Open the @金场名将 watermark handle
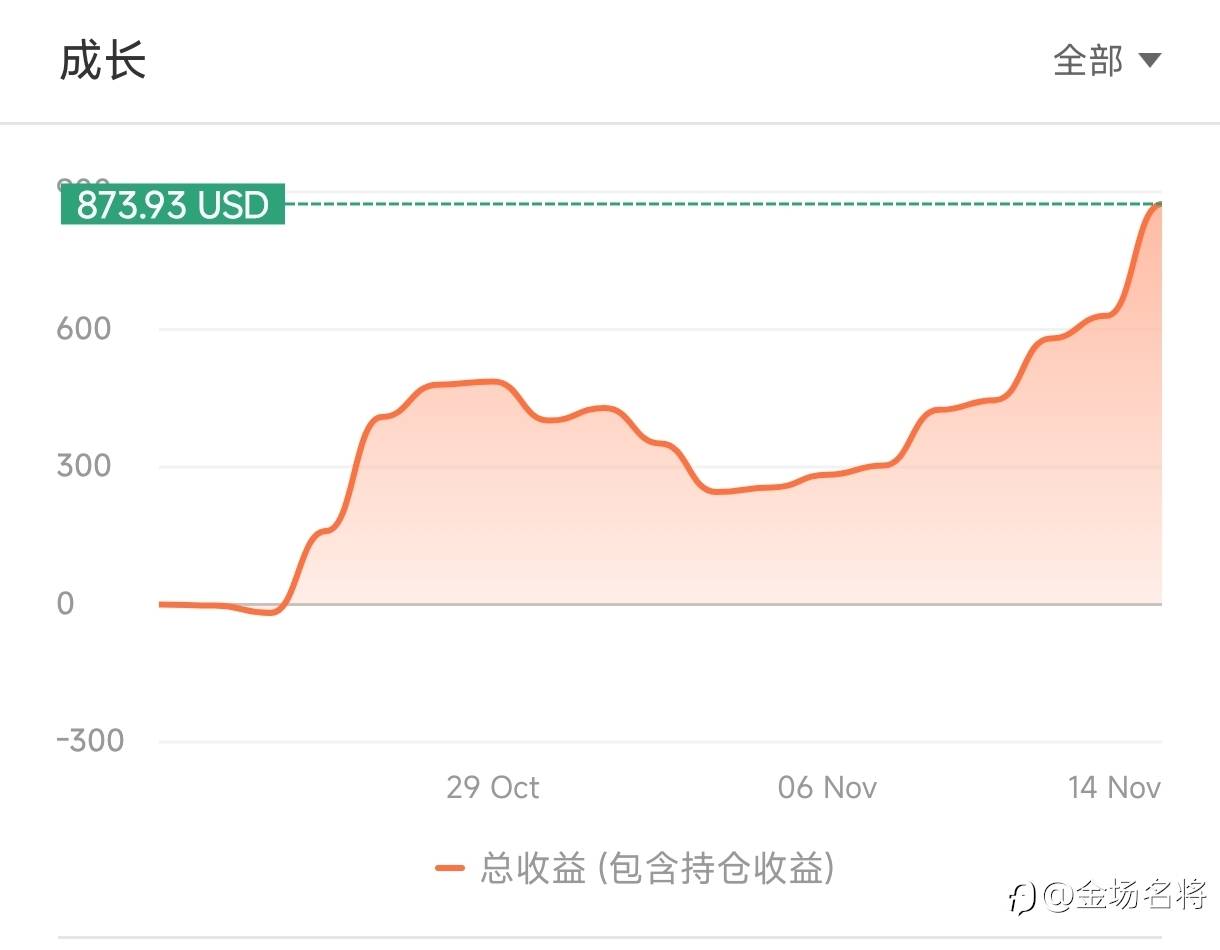Image resolution: width=1220 pixels, height=950 pixels. tap(1125, 896)
